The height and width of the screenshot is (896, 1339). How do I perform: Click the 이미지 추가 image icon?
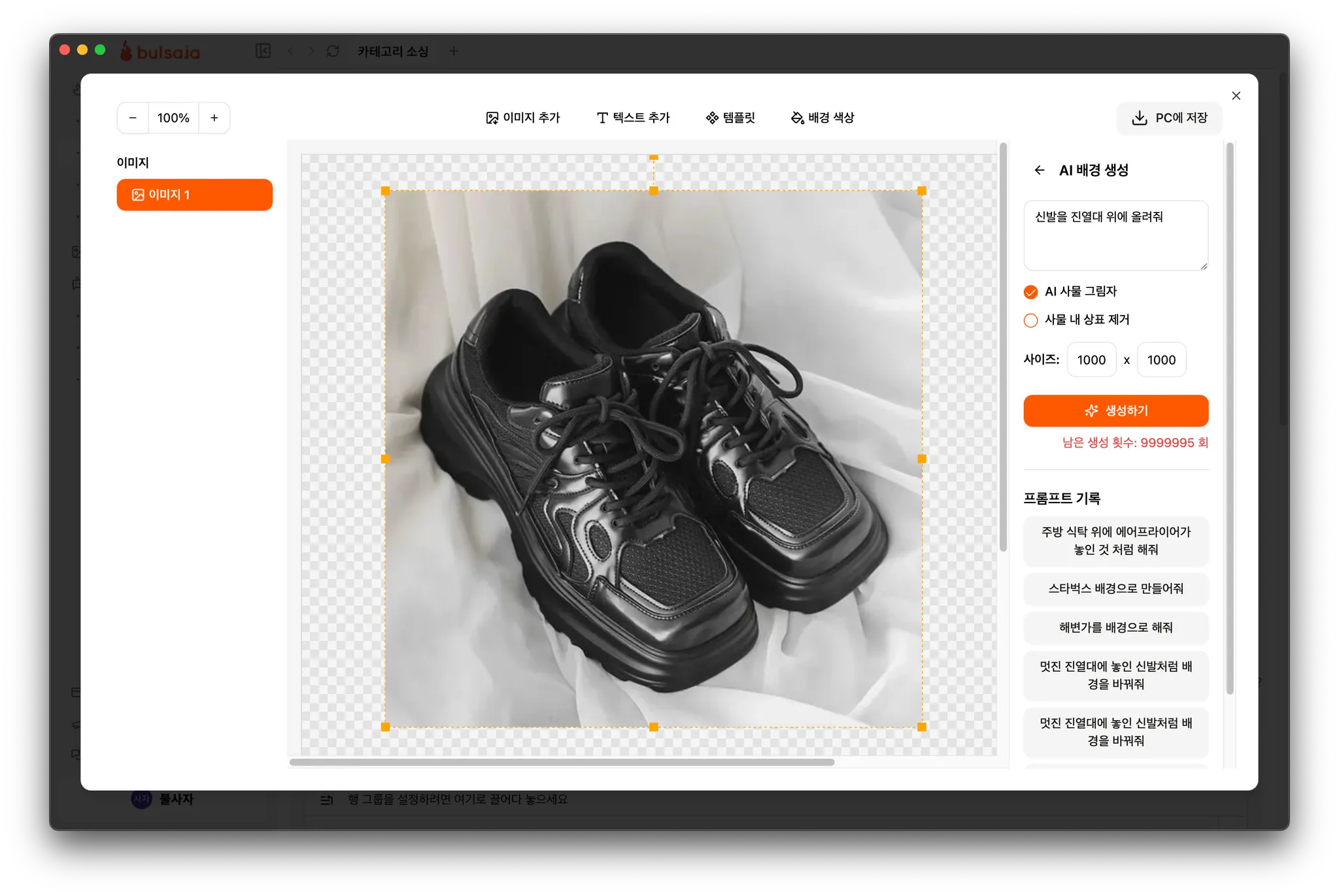pos(492,118)
